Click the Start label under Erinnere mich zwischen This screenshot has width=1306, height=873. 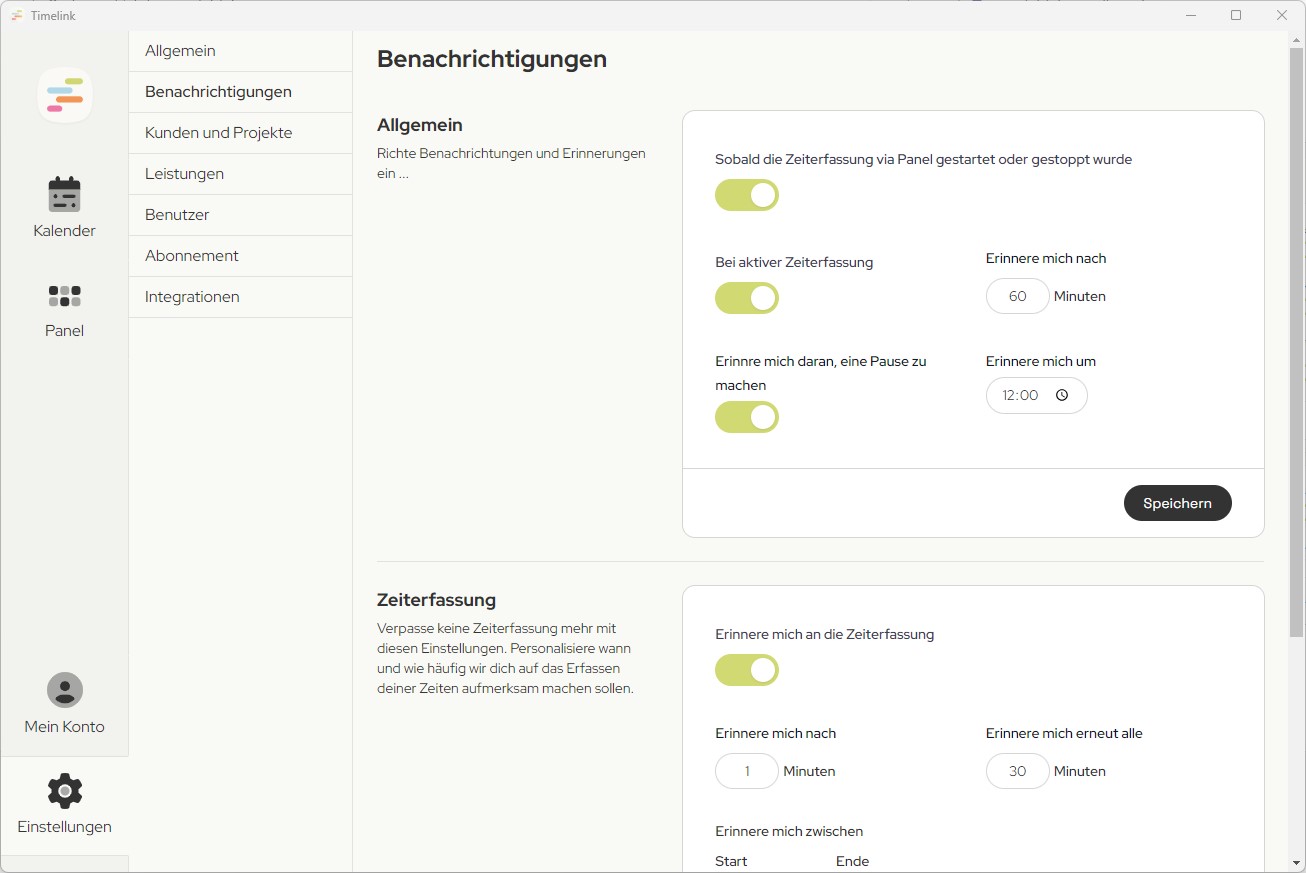pos(731,861)
